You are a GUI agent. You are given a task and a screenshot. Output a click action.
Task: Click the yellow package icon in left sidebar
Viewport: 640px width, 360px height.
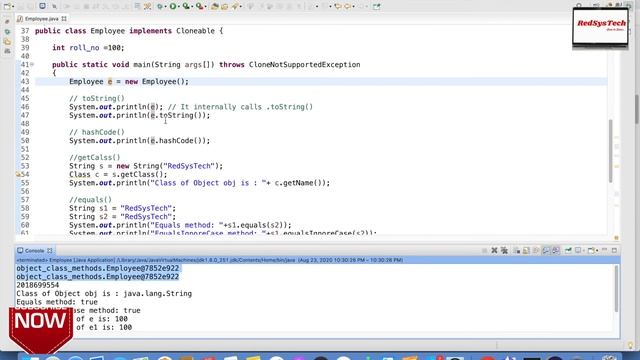click(7, 42)
